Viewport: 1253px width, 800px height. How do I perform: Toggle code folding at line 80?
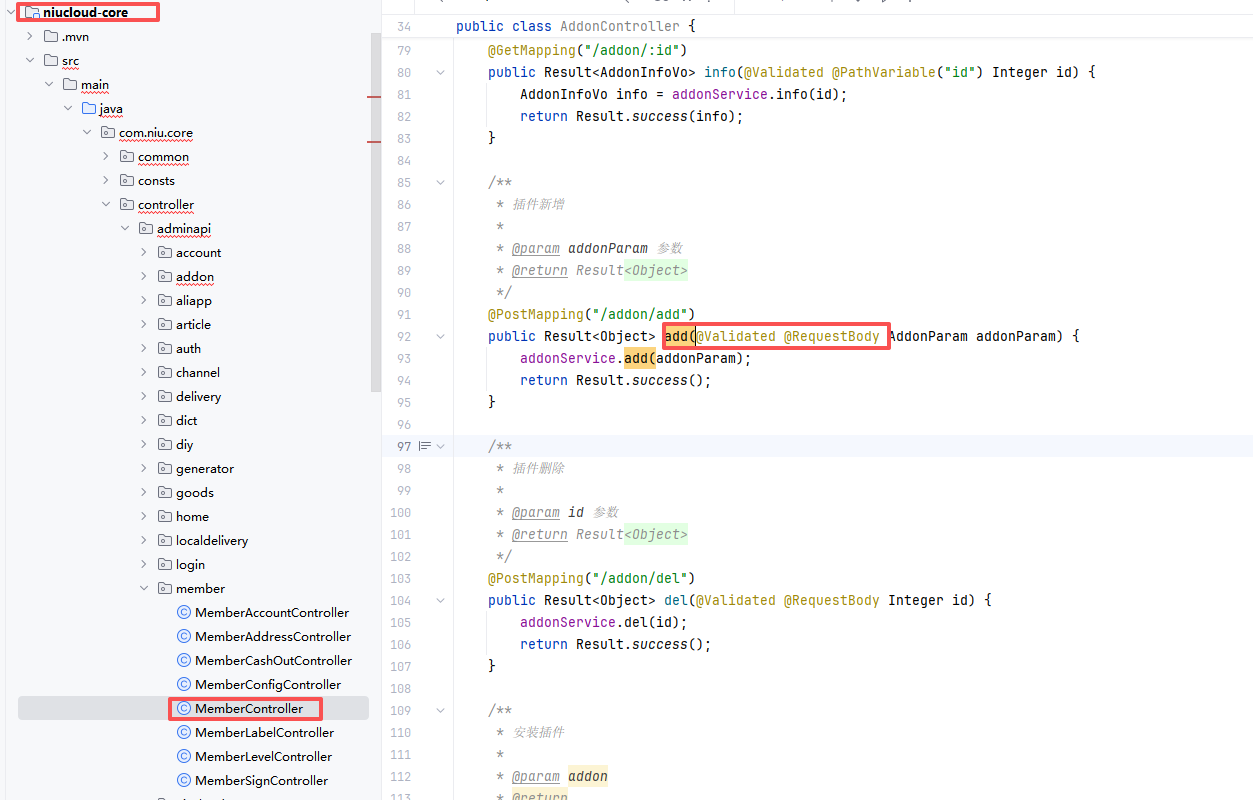440,72
